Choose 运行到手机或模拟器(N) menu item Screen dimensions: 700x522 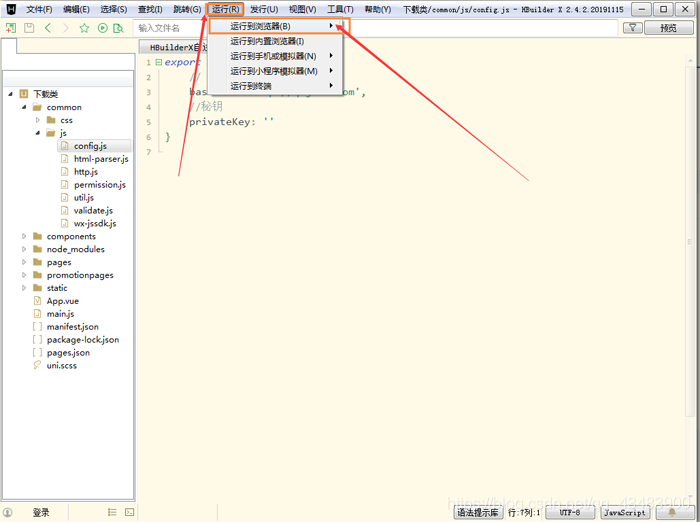pos(276,56)
